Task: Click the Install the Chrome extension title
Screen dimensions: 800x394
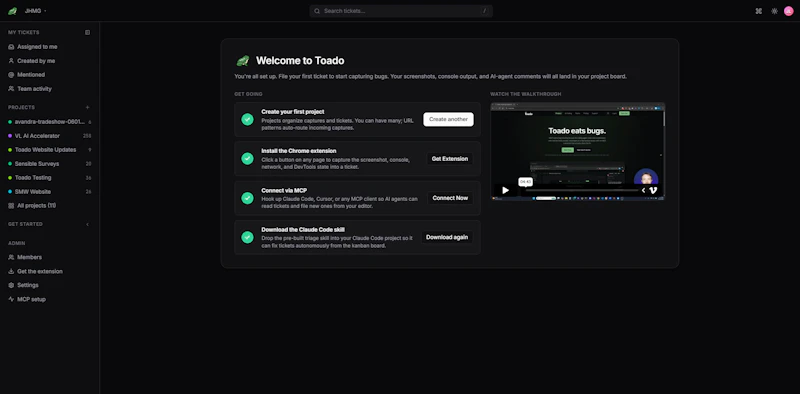Action: tap(298, 151)
